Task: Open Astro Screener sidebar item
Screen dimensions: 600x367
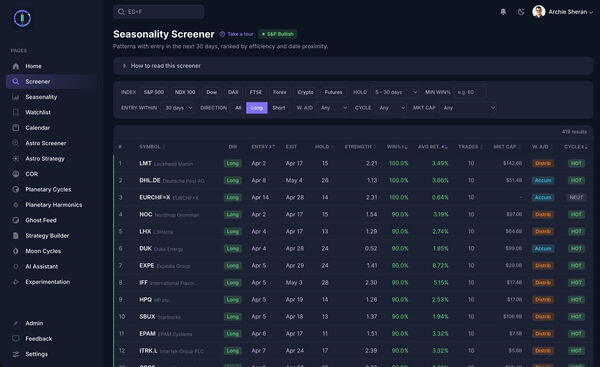Action: point(52,143)
